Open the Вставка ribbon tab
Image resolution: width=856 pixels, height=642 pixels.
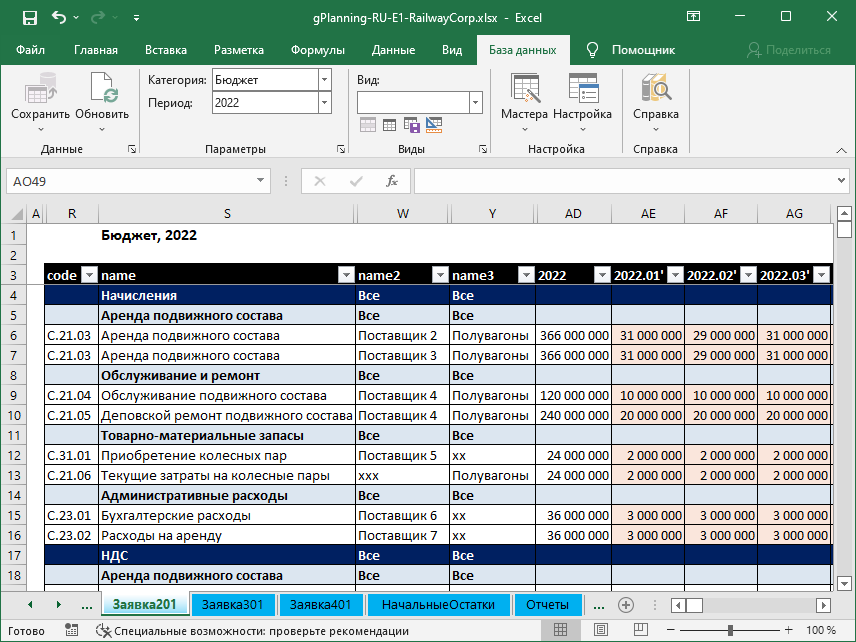click(x=166, y=50)
